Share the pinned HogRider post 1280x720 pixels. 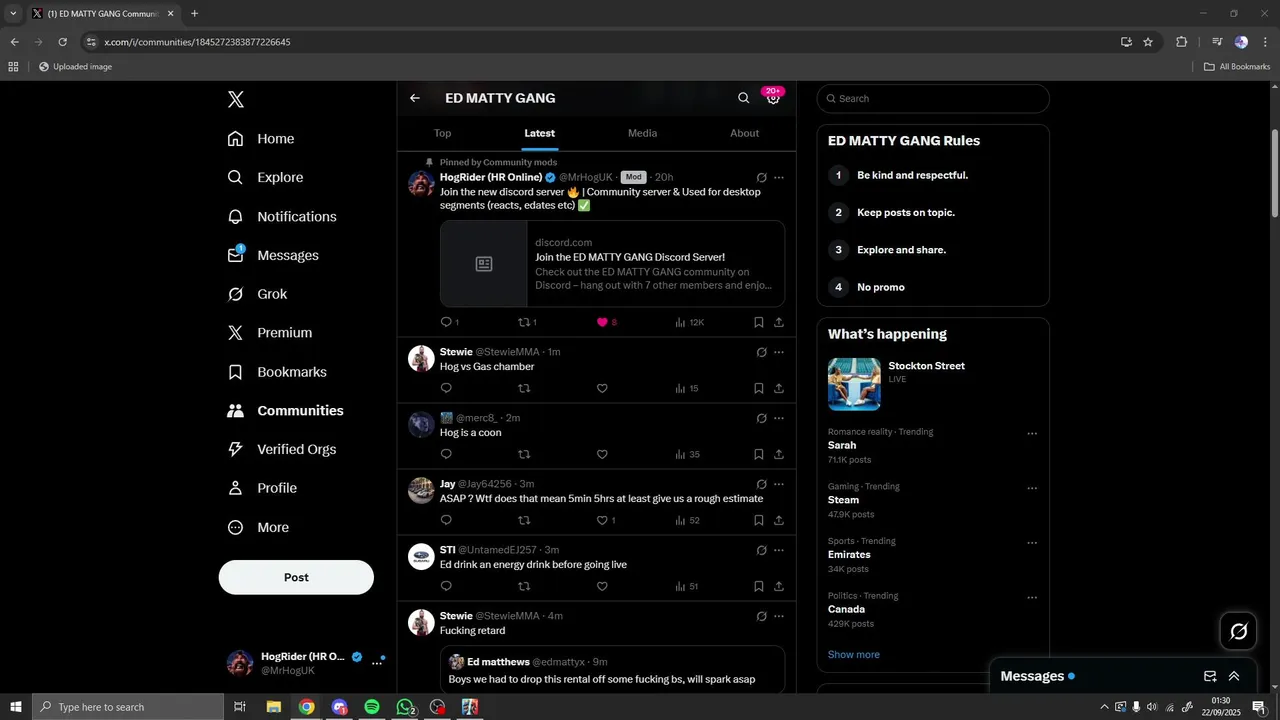pos(779,322)
